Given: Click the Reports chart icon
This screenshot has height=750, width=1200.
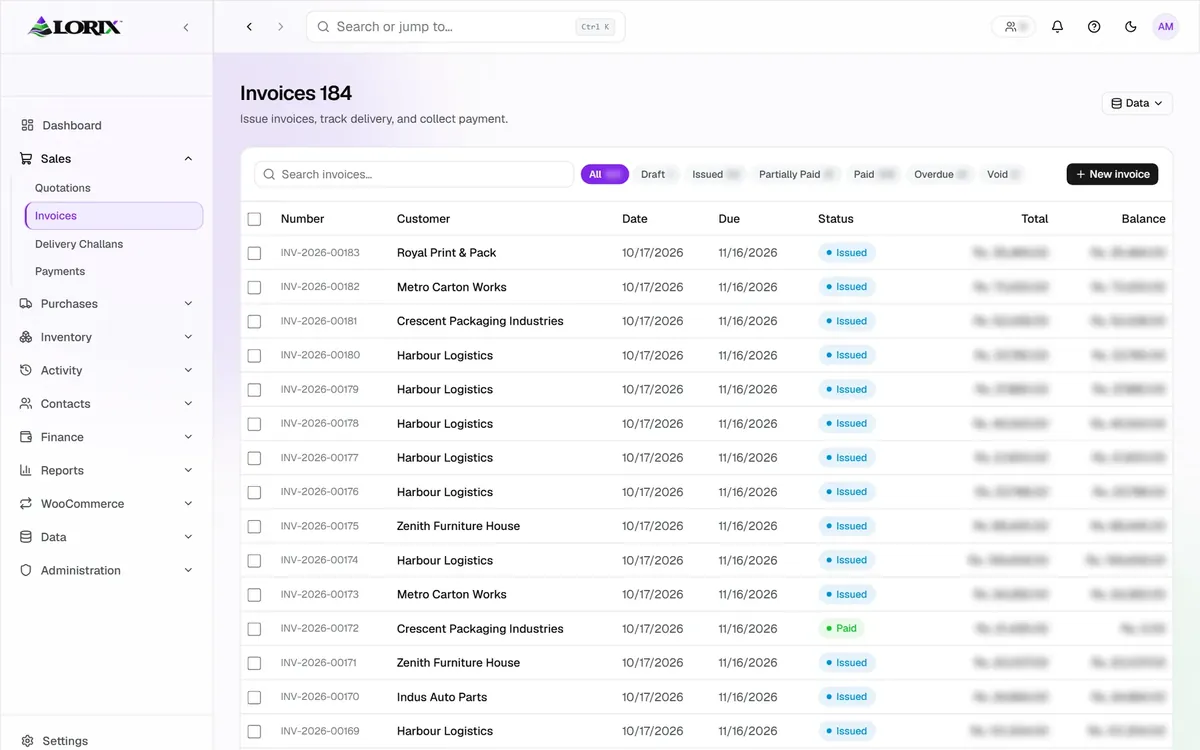Looking at the screenshot, I should pyautogui.click(x=26, y=470).
